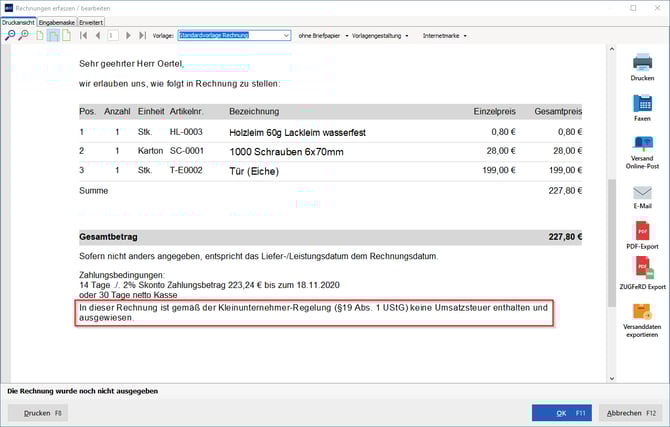This screenshot has height=427, width=670.
Task: Click the zoom in magnifier icon
Action: pyautogui.click(x=24, y=35)
